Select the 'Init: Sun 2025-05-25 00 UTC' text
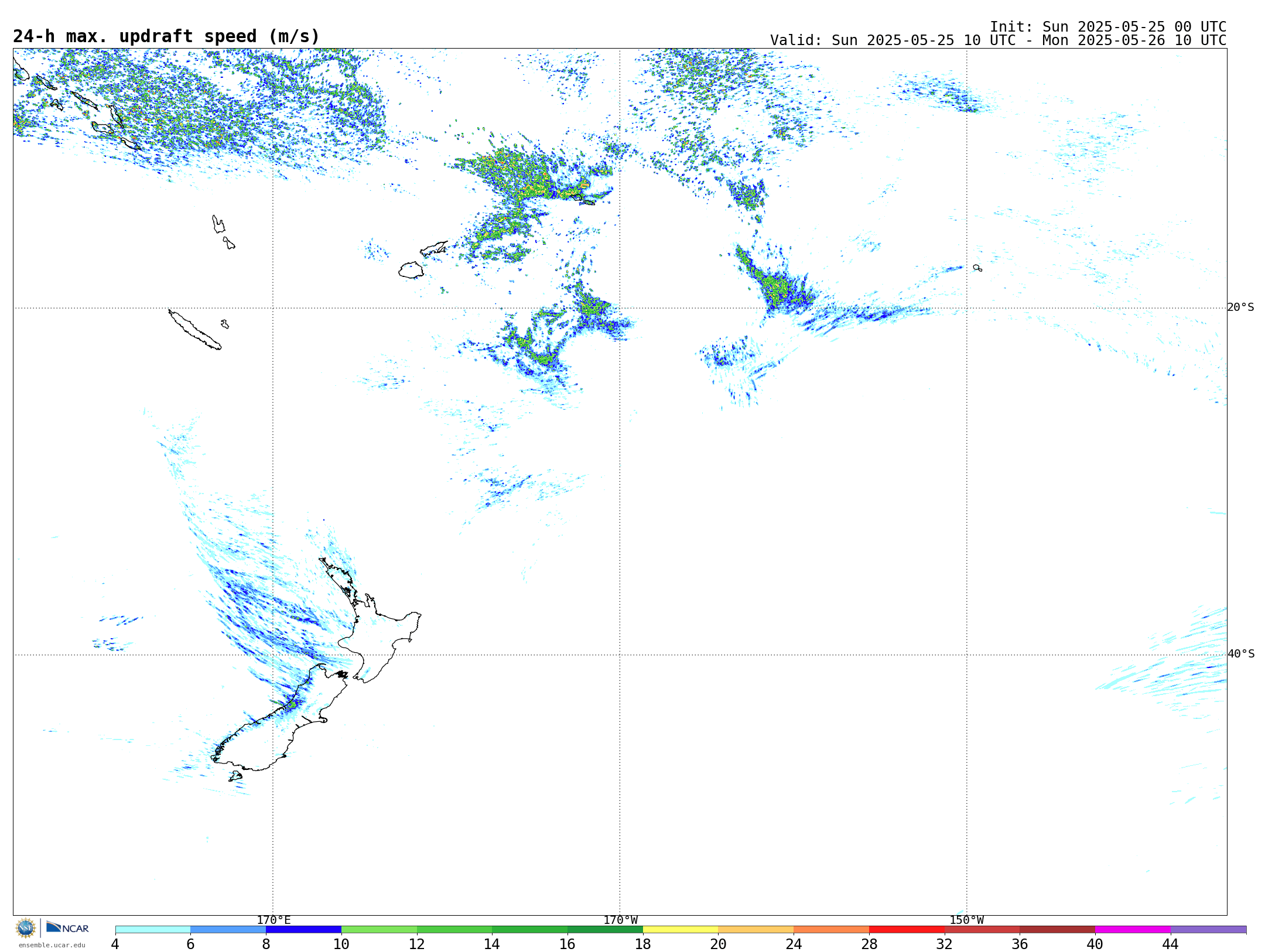Screen dimensions: 1265x952 click(x=1108, y=27)
